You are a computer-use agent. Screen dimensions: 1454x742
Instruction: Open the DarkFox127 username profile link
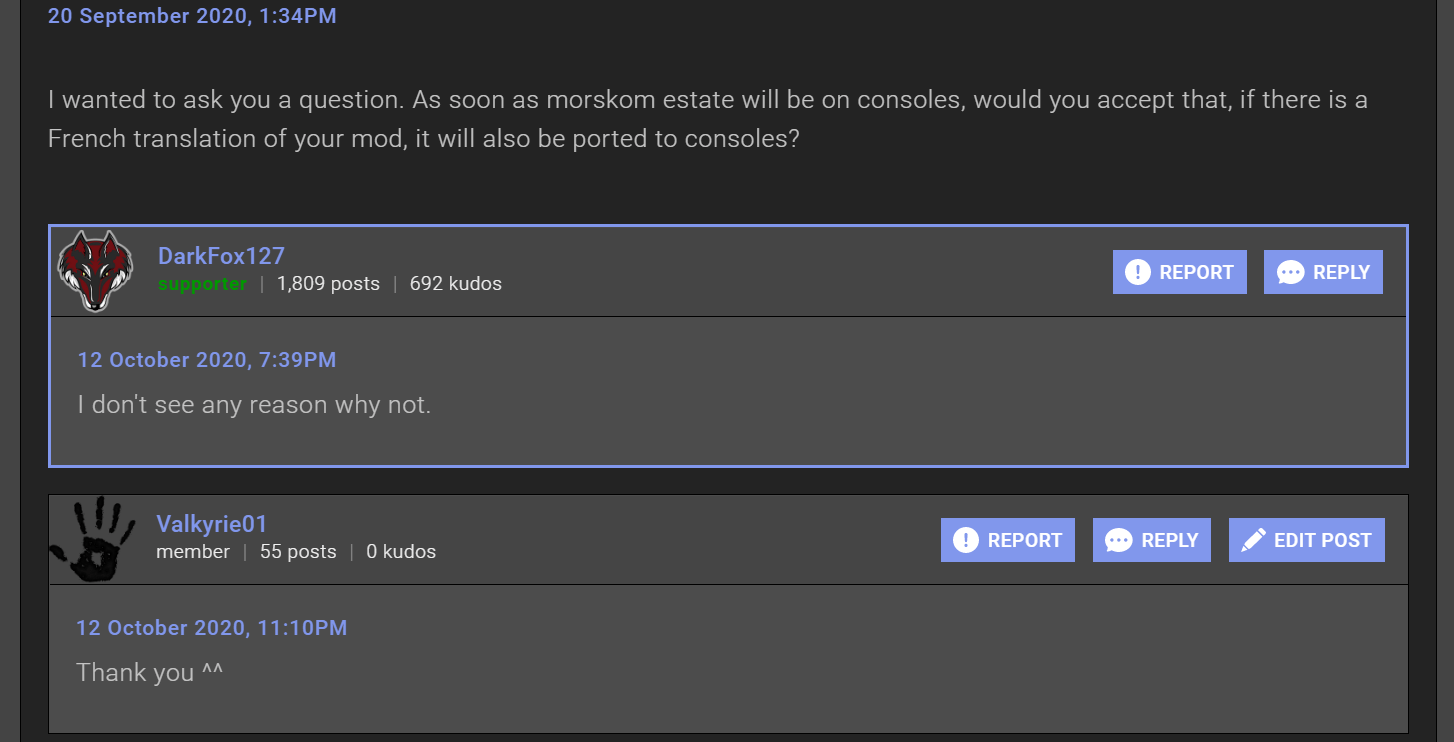coord(221,256)
